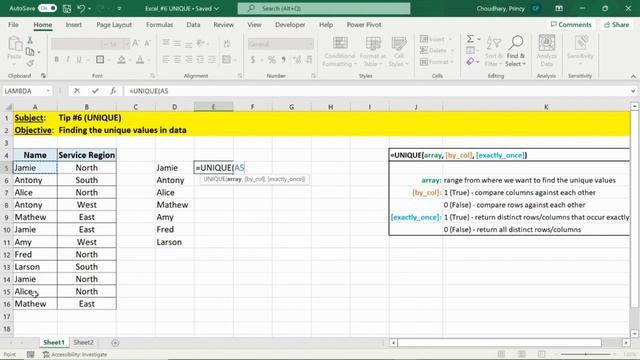The image size is (640, 360).
Task: Switch to the Data tab
Action: pyautogui.click(x=193, y=24)
